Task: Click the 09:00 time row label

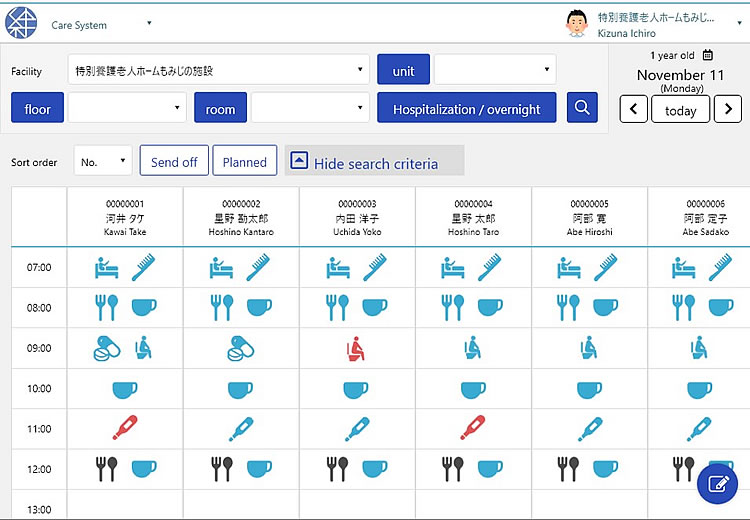Action: click(39, 348)
